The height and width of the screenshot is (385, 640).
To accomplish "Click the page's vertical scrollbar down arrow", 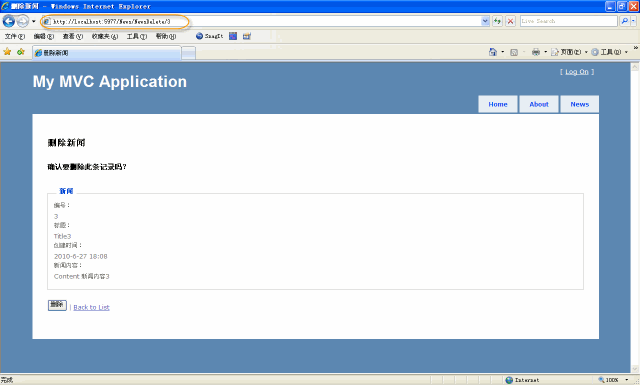I will click(635, 369).
